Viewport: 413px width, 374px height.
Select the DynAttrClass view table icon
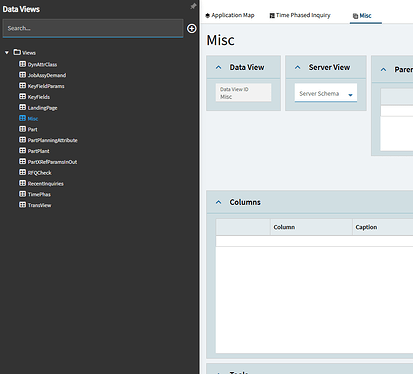pos(22,64)
